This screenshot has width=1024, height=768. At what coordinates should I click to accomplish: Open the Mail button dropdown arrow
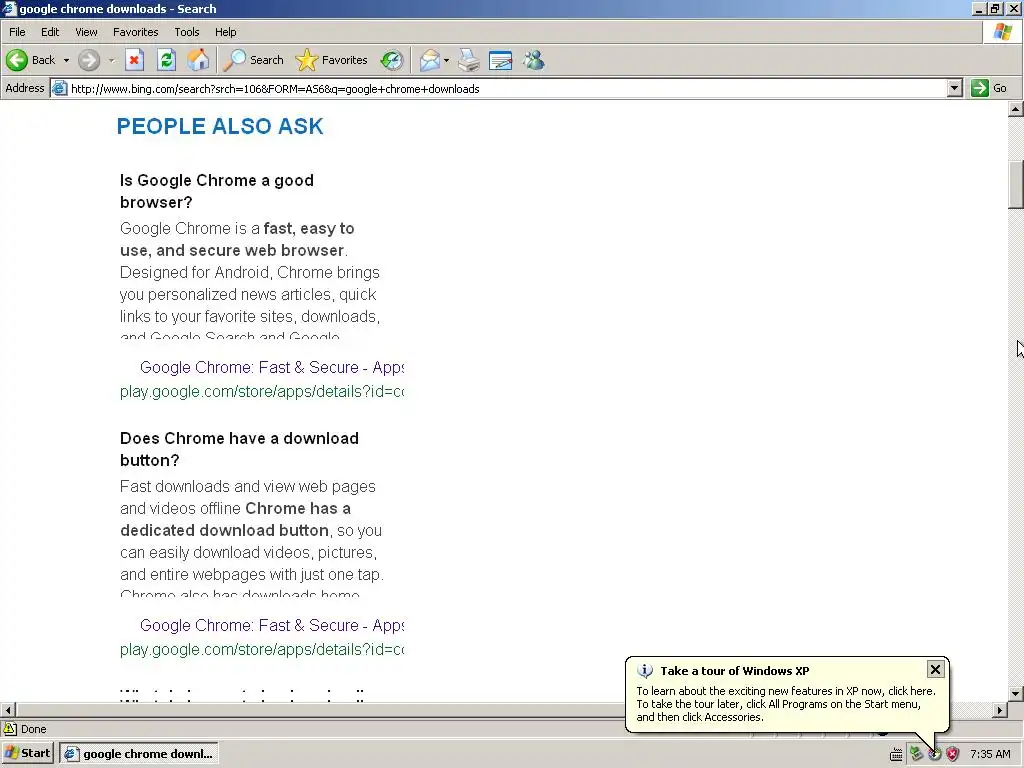point(447,60)
